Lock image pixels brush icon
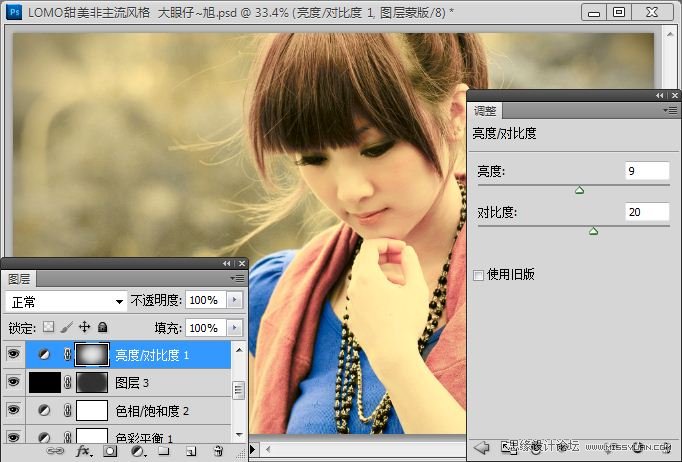 point(67,327)
